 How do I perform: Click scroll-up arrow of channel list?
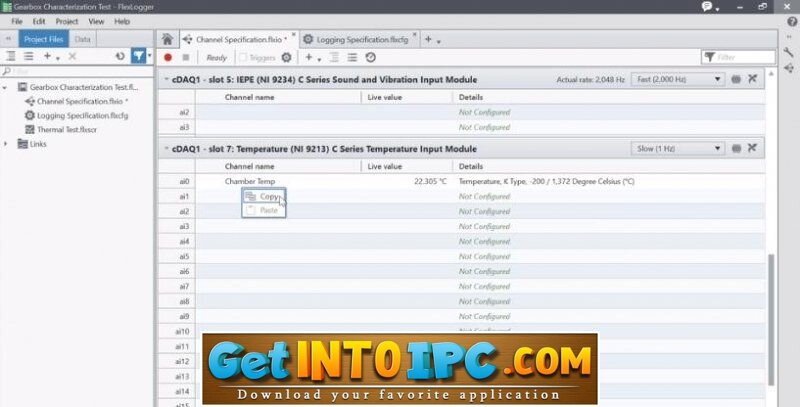tap(771, 74)
